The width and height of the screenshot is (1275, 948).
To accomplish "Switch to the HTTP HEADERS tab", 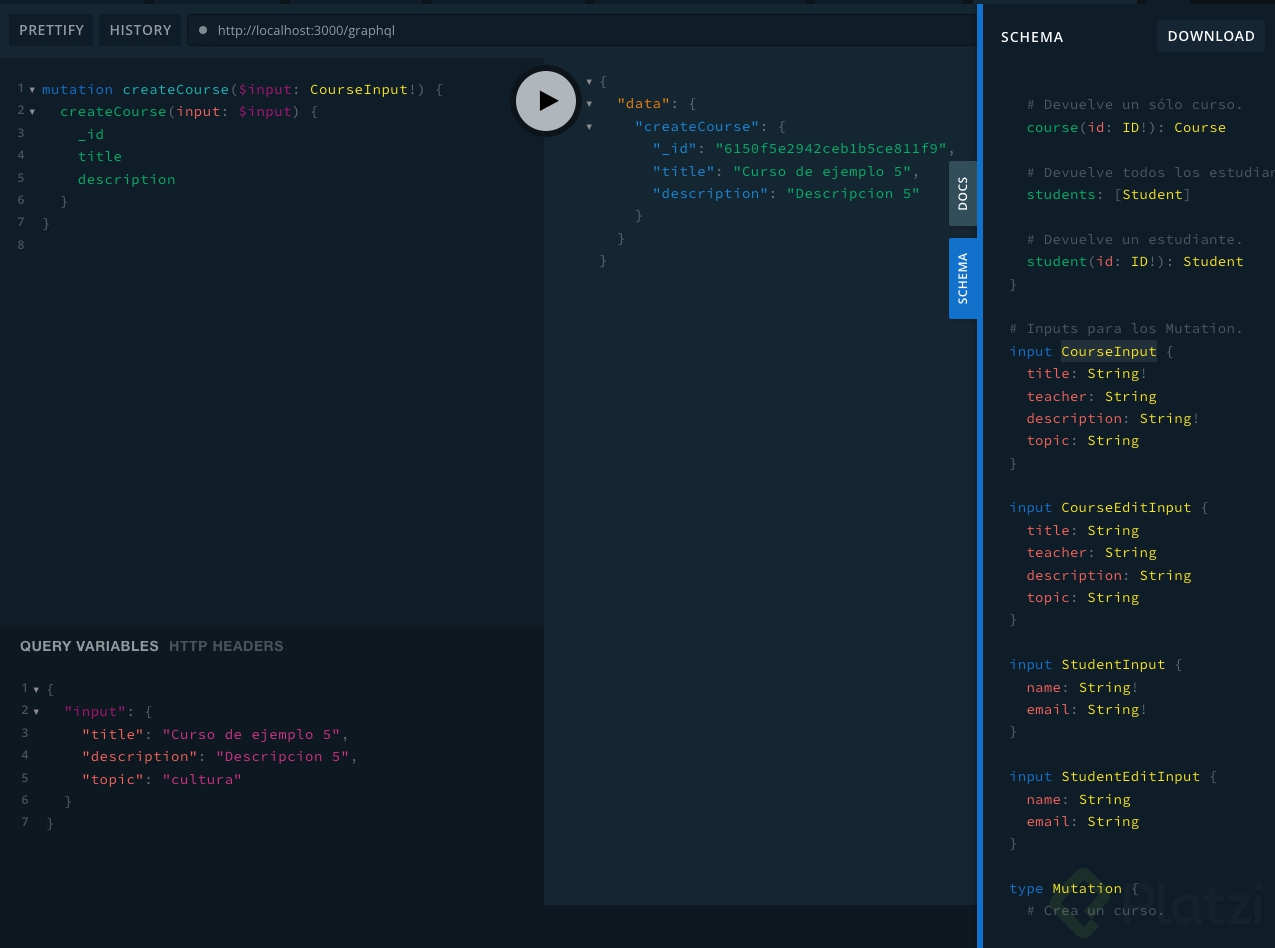I will [226, 646].
